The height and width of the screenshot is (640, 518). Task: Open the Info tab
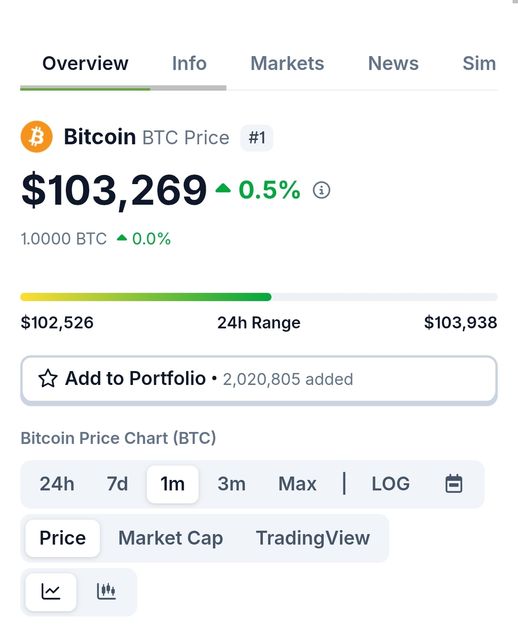click(x=189, y=64)
